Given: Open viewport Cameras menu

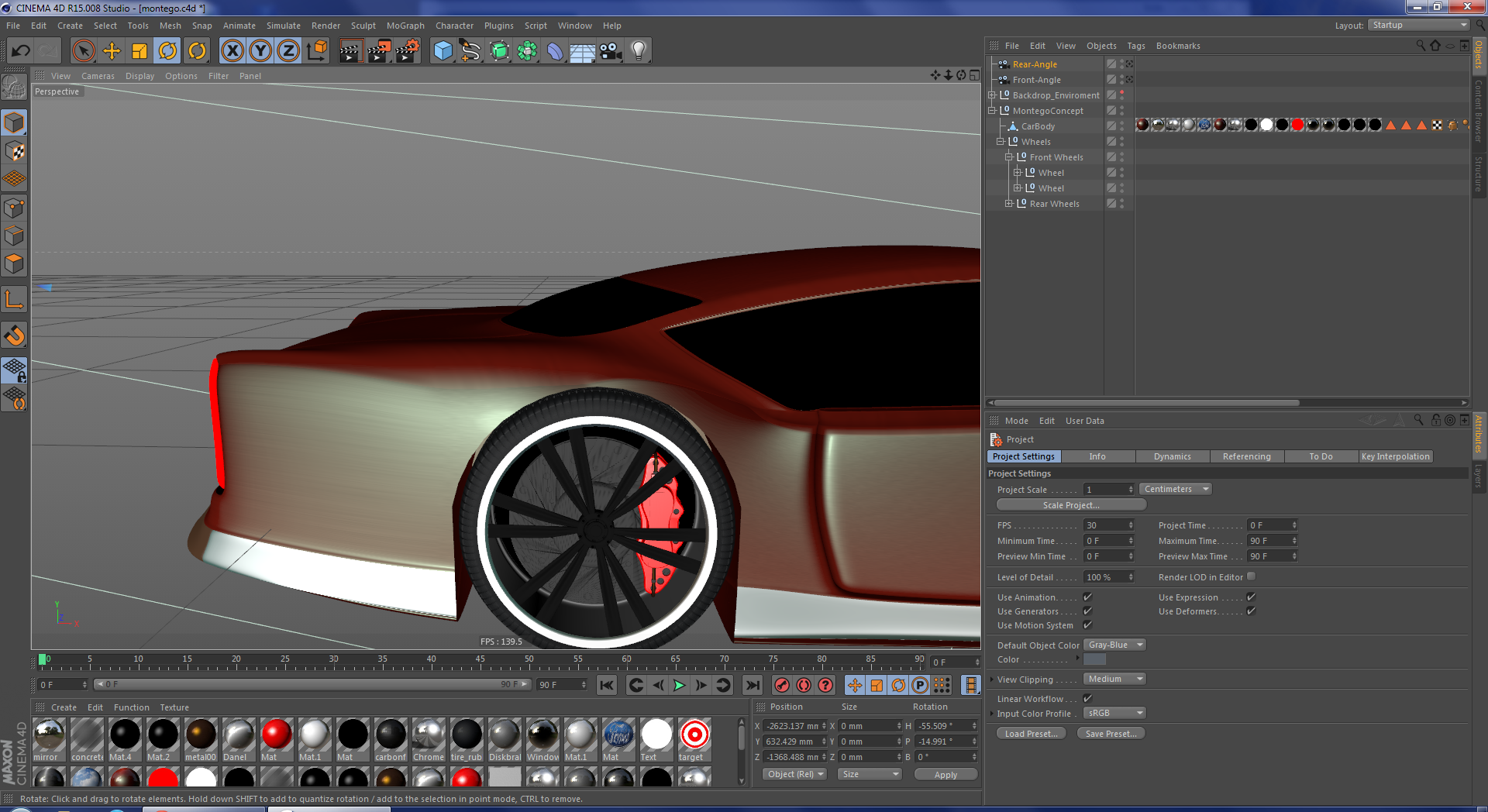Looking at the screenshot, I should point(98,76).
